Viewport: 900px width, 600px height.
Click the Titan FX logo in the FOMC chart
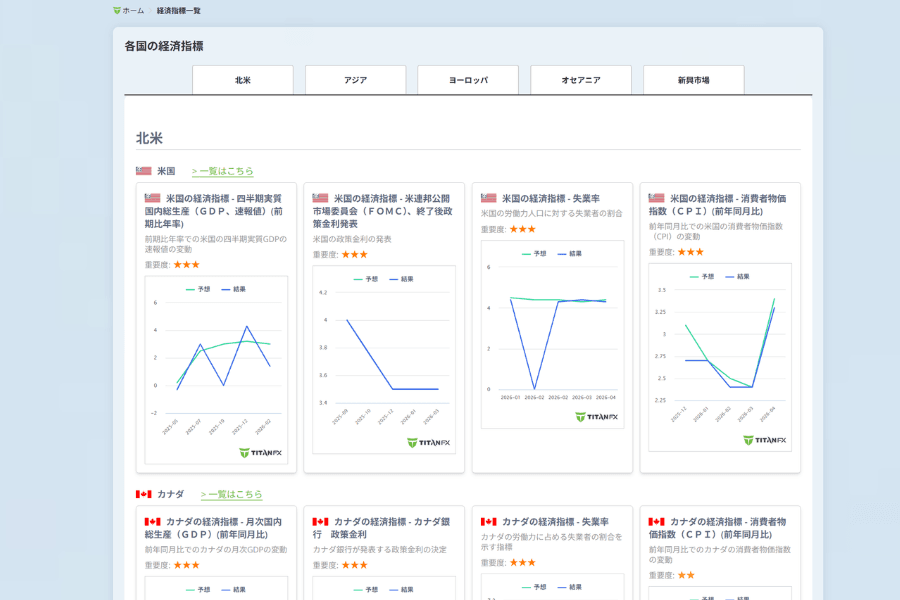click(x=429, y=442)
